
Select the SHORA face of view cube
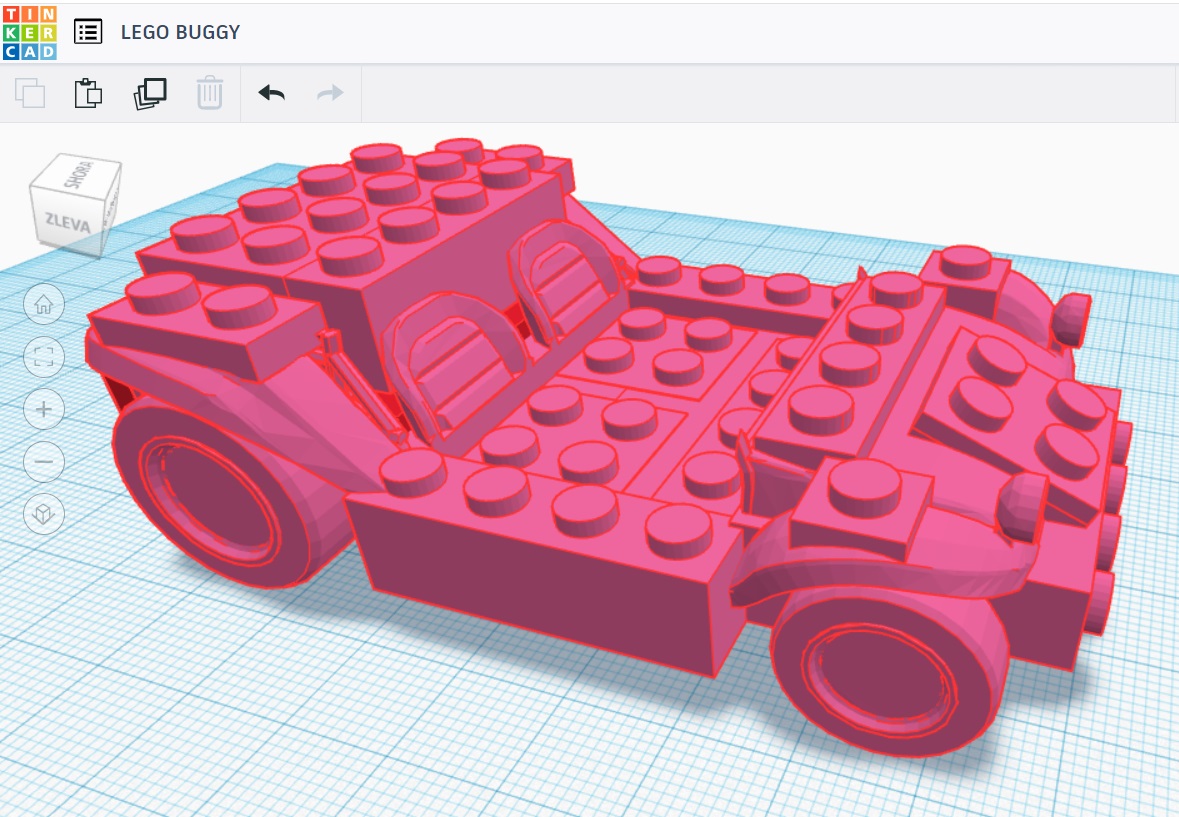(77, 174)
